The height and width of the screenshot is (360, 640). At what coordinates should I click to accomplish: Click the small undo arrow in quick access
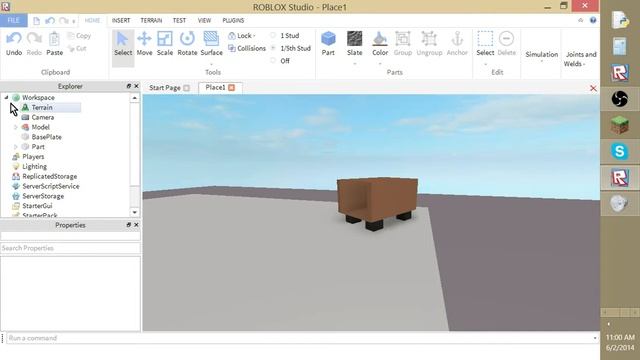[50, 20]
